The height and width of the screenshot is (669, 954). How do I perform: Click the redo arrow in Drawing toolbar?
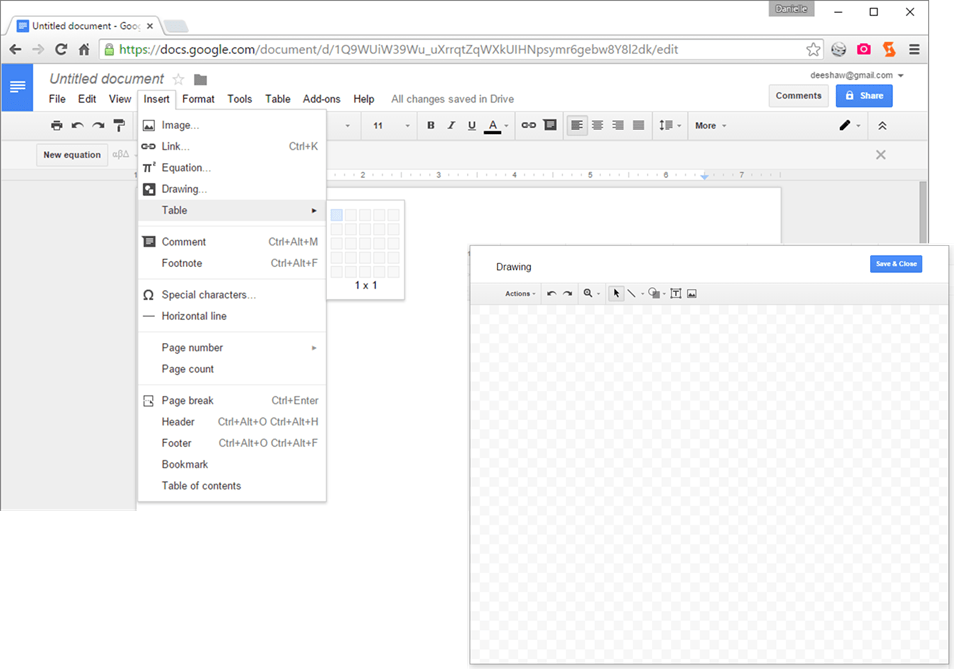(x=567, y=293)
